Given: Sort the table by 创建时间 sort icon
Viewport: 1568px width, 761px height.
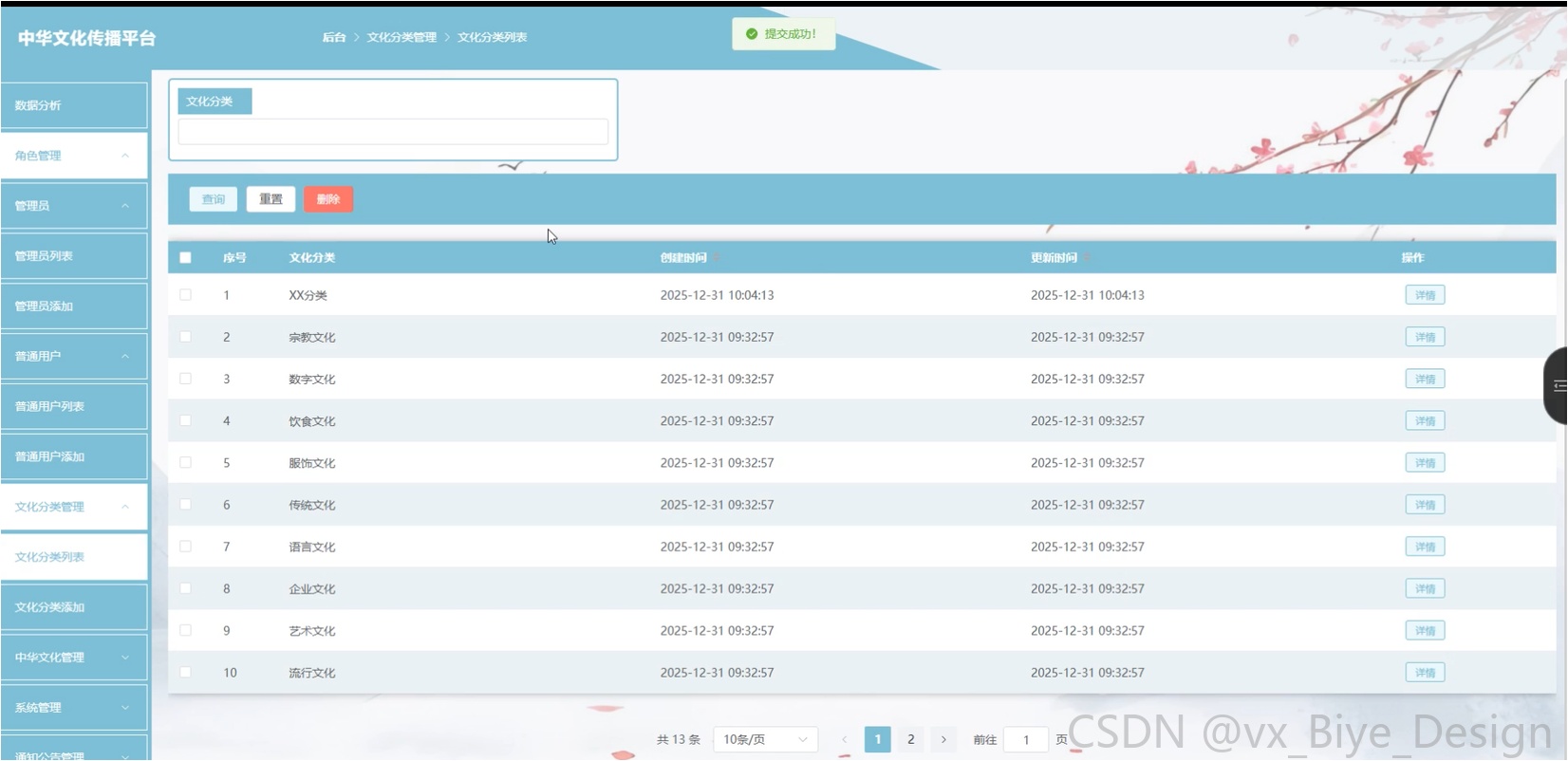Looking at the screenshot, I should pyautogui.click(x=717, y=258).
